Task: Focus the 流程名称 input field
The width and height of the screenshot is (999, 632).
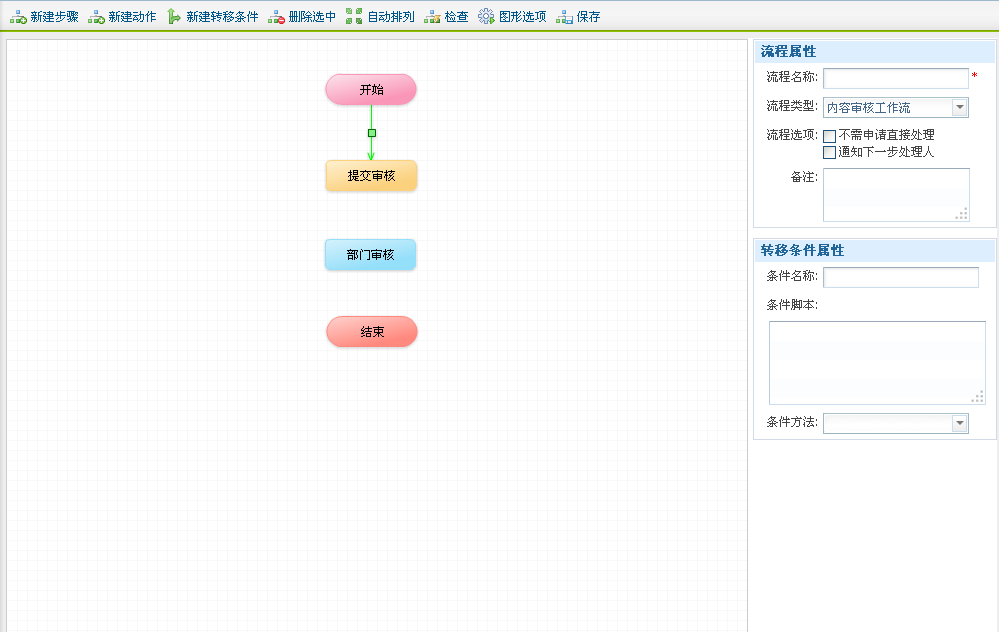Action: coord(895,78)
